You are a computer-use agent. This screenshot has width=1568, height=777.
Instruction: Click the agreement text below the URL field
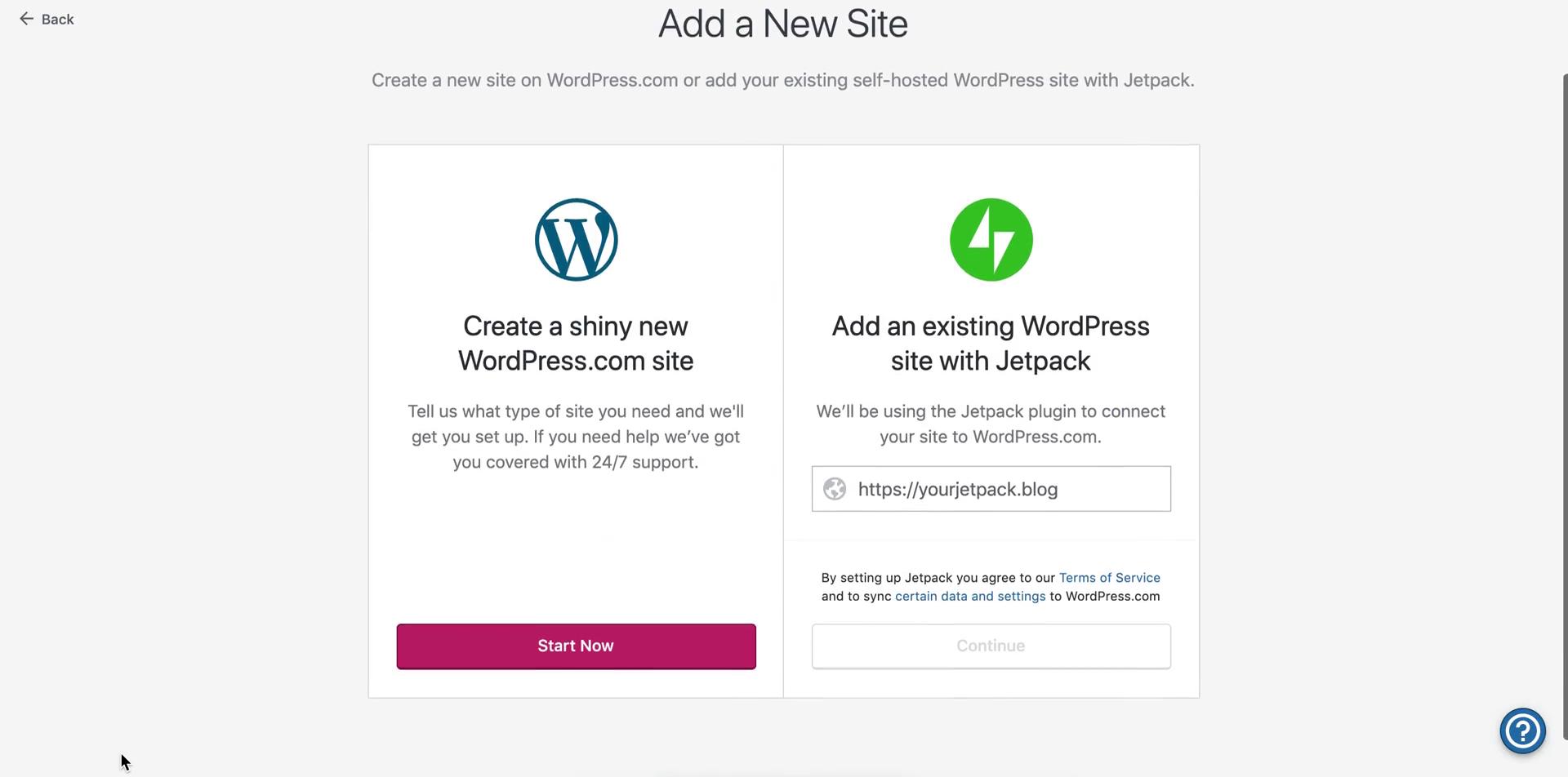(991, 586)
